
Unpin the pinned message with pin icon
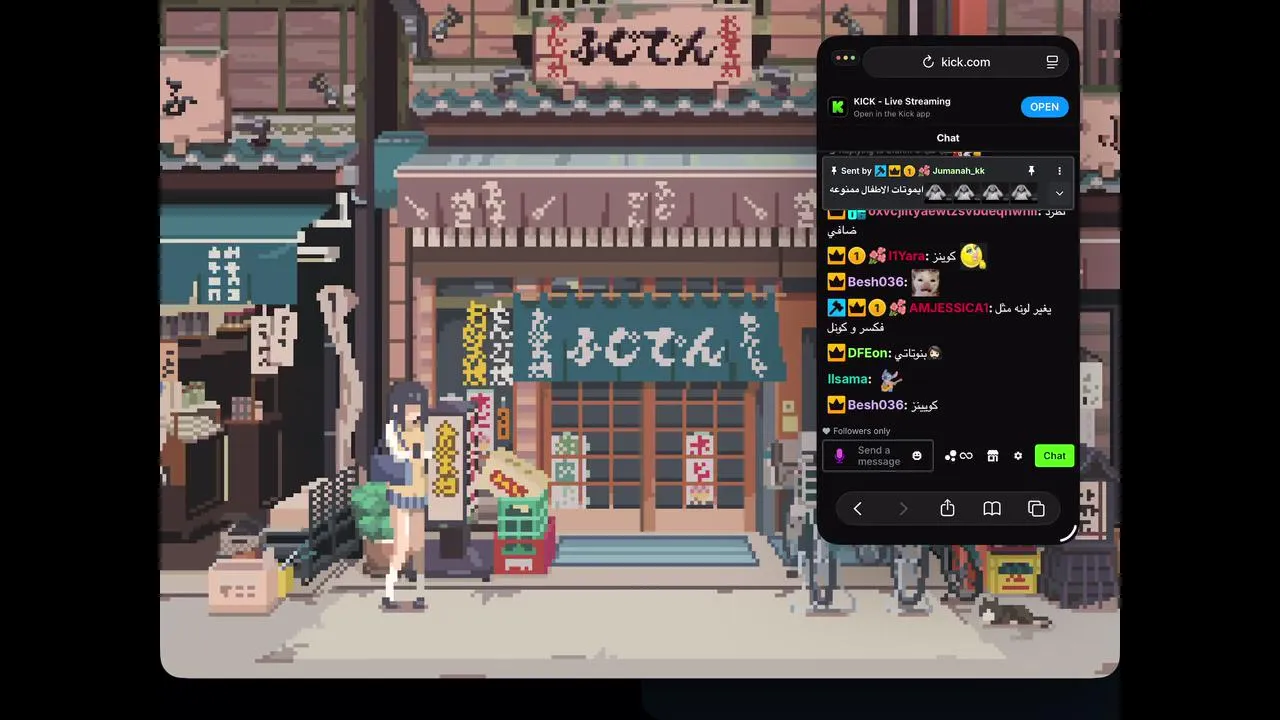[x=1031, y=171]
